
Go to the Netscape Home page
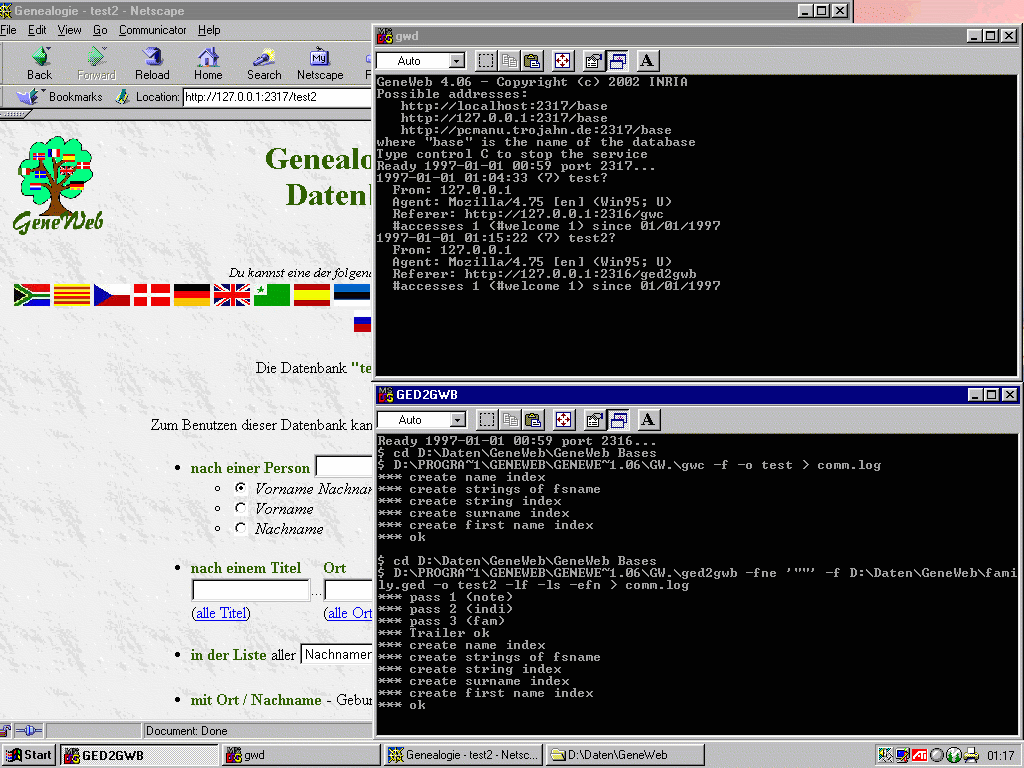click(x=208, y=64)
